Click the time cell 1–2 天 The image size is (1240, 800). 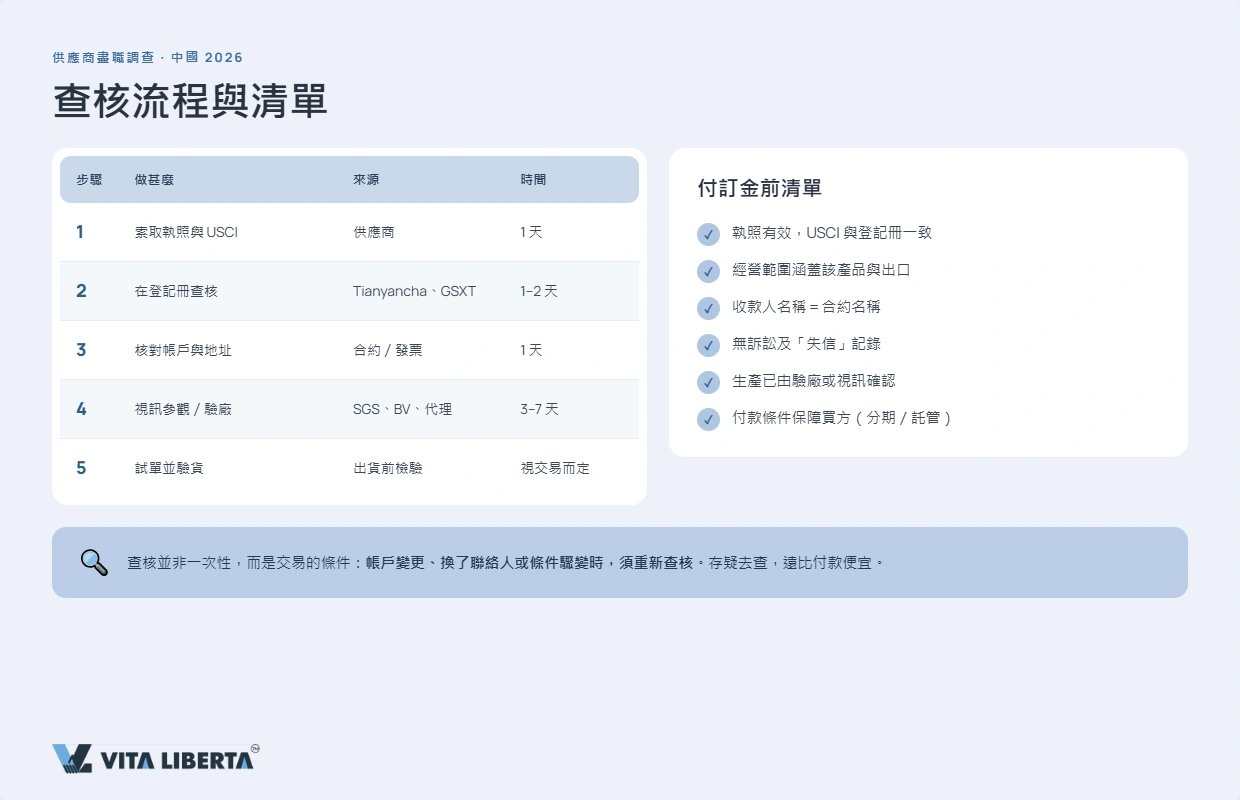[x=539, y=291]
